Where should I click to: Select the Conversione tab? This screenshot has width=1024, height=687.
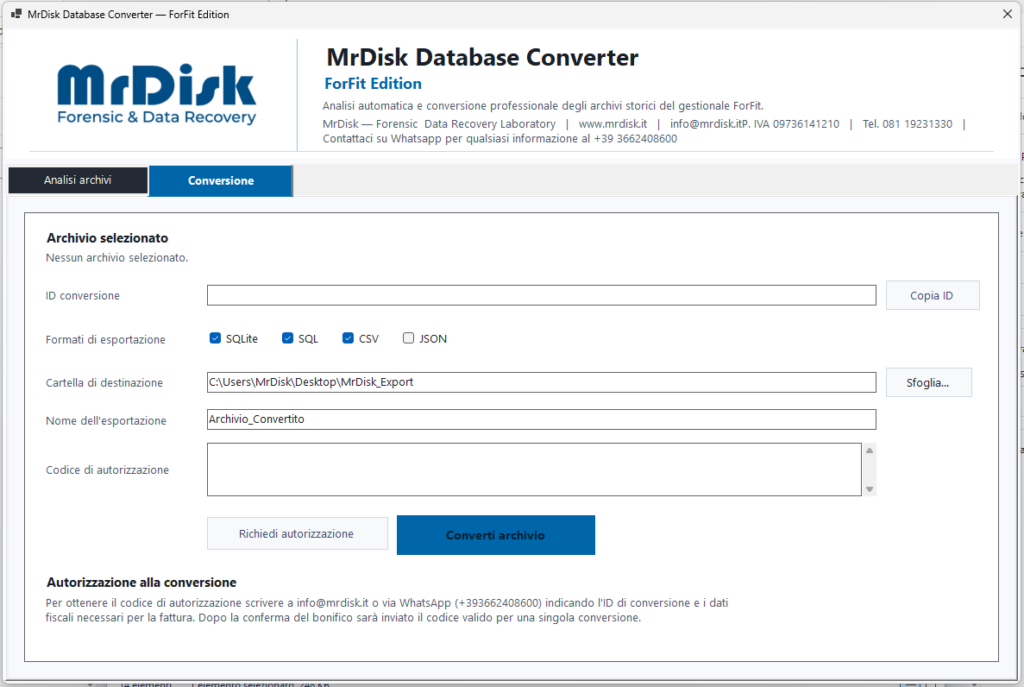(221, 181)
